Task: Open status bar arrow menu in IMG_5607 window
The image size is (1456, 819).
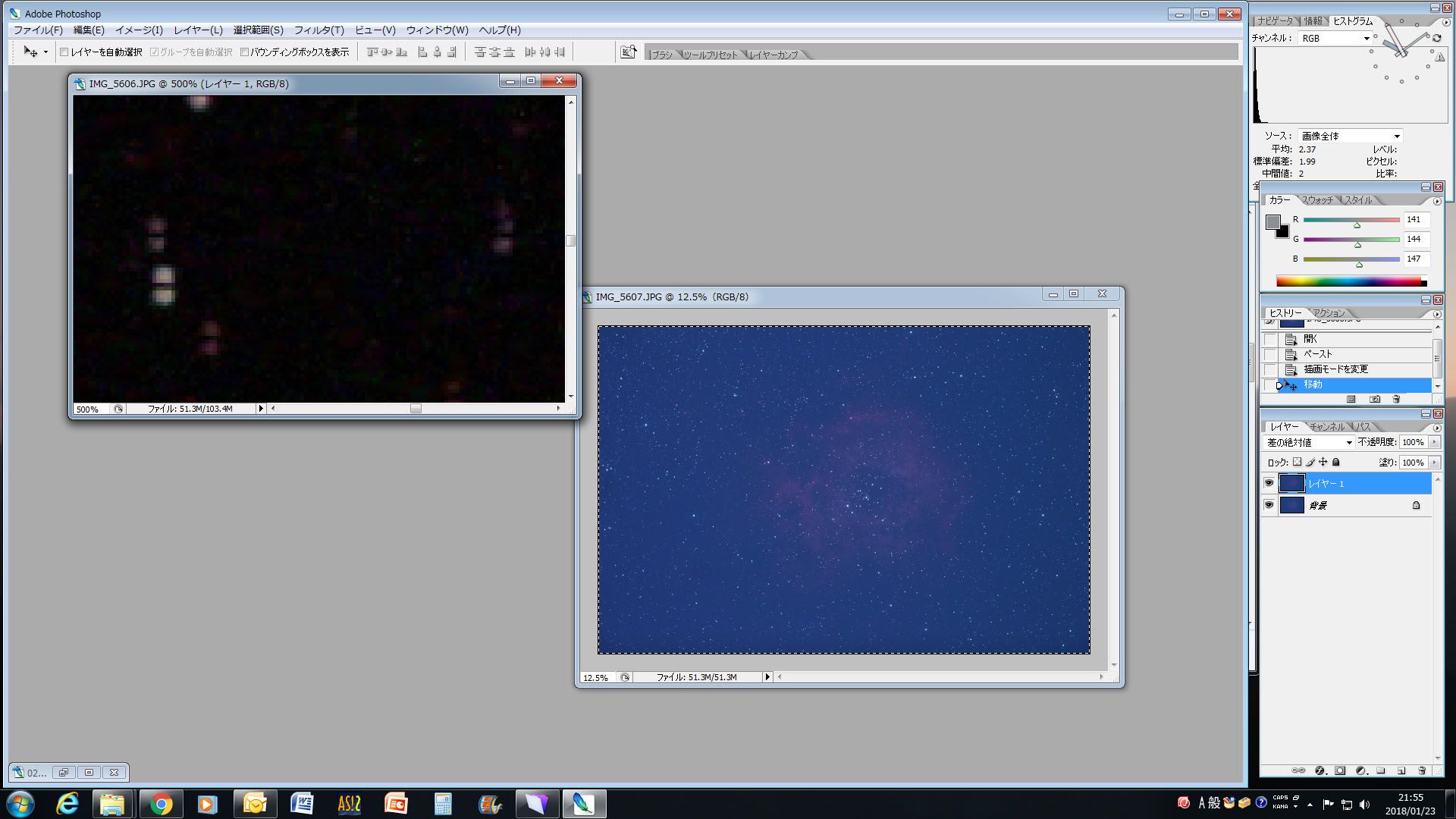Action: click(x=767, y=677)
